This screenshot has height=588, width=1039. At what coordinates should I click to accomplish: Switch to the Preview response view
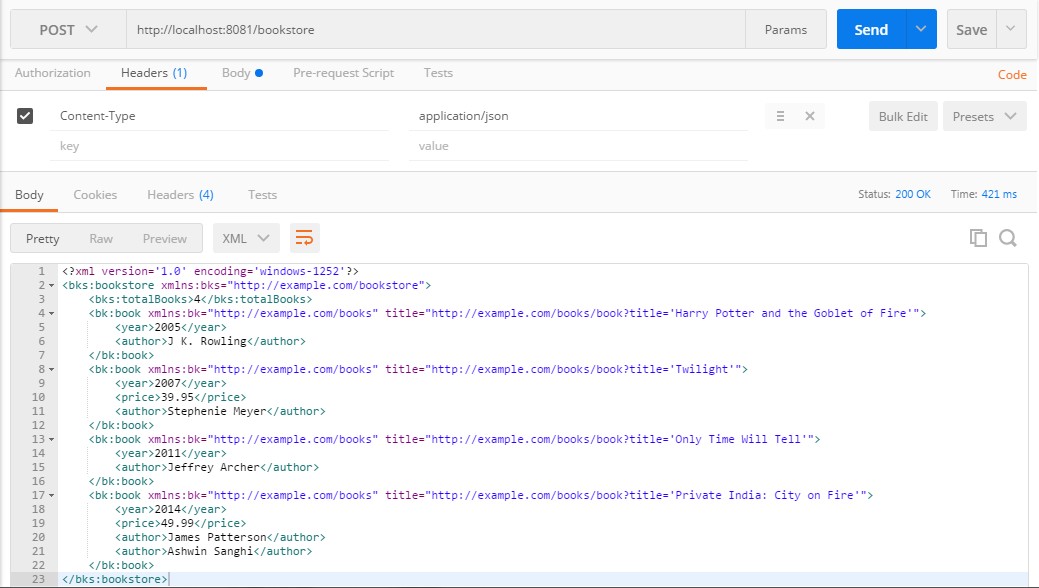[165, 238]
